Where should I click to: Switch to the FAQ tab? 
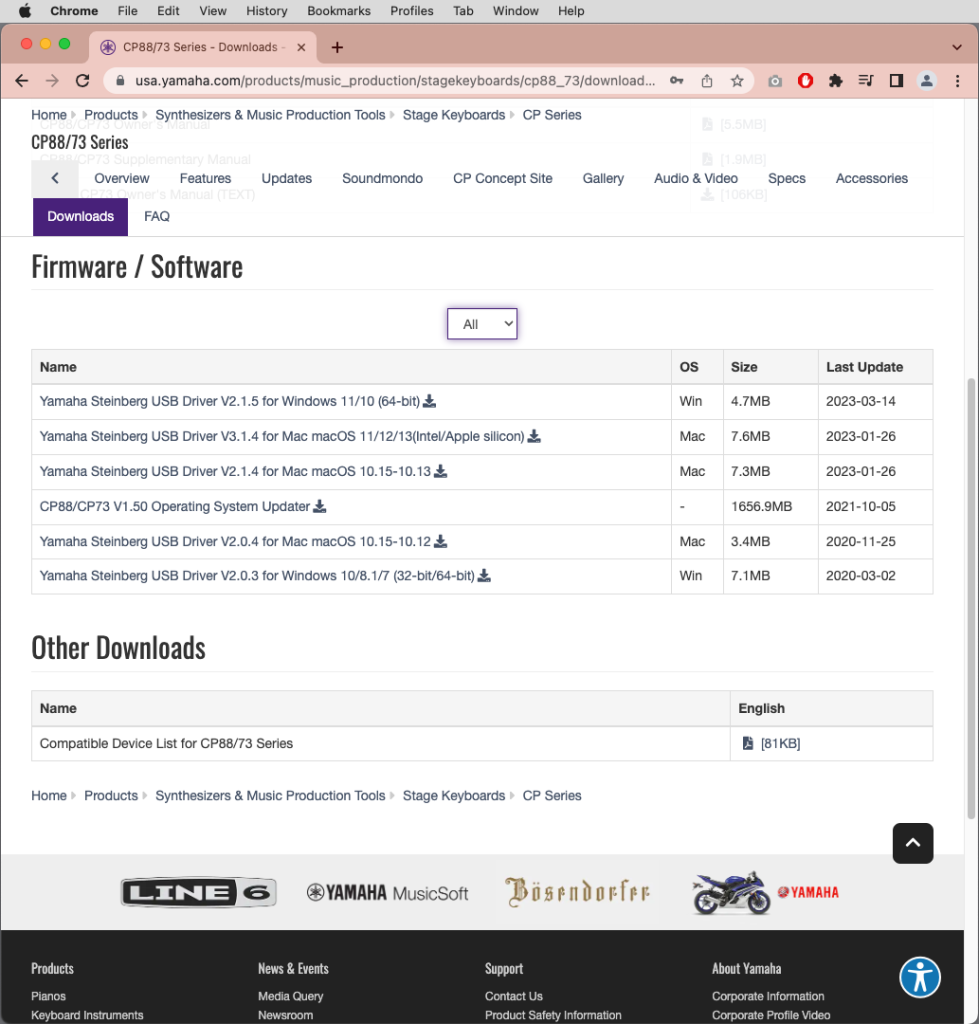157,216
